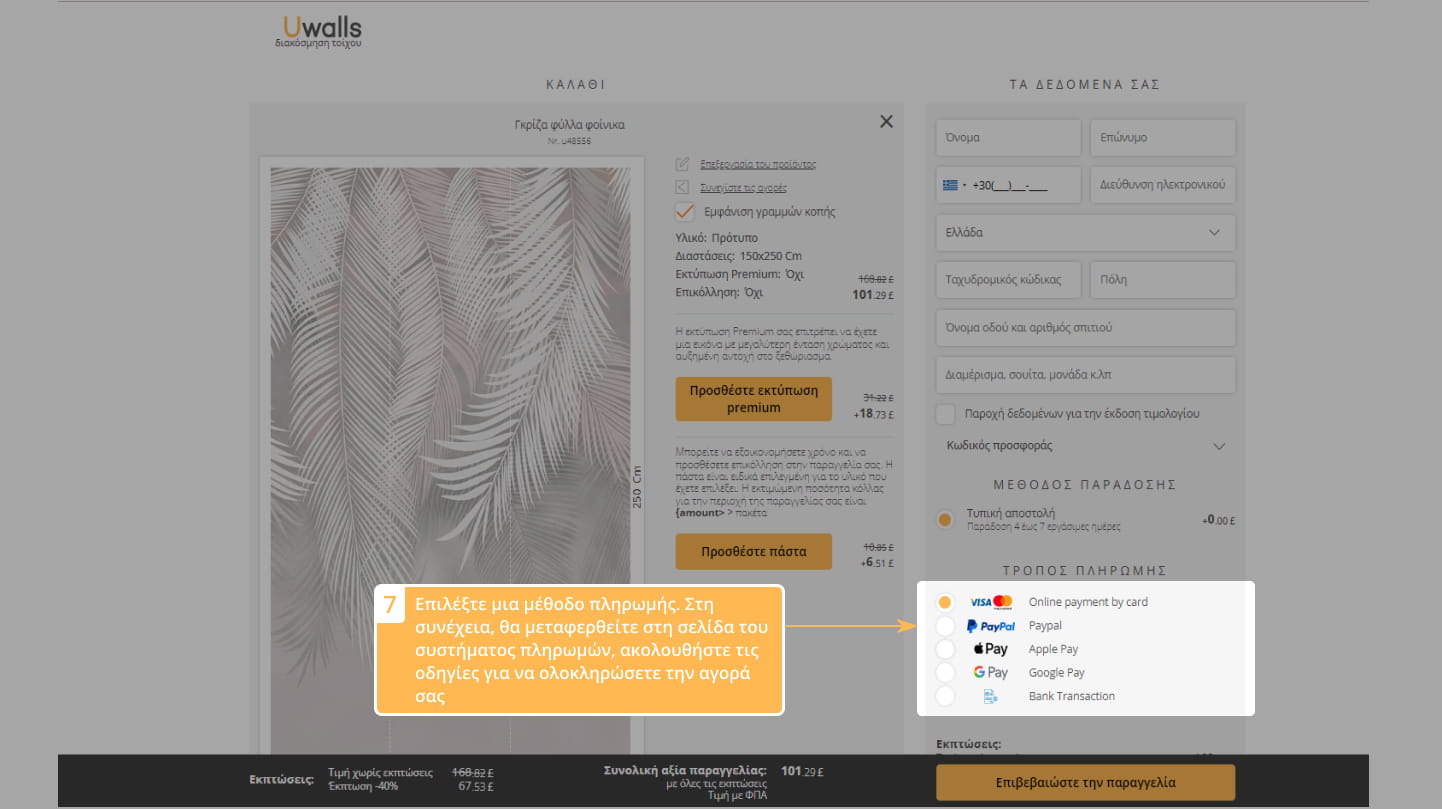The width and height of the screenshot is (1442, 809).
Task: Toggle the cut lines display checkbox
Action: (x=685, y=212)
